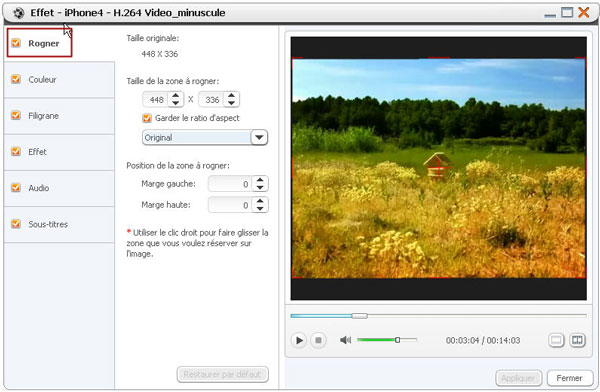The height and width of the screenshot is (392, 600).
Task: Increase Marge gauche value
Action: [260, 180]
